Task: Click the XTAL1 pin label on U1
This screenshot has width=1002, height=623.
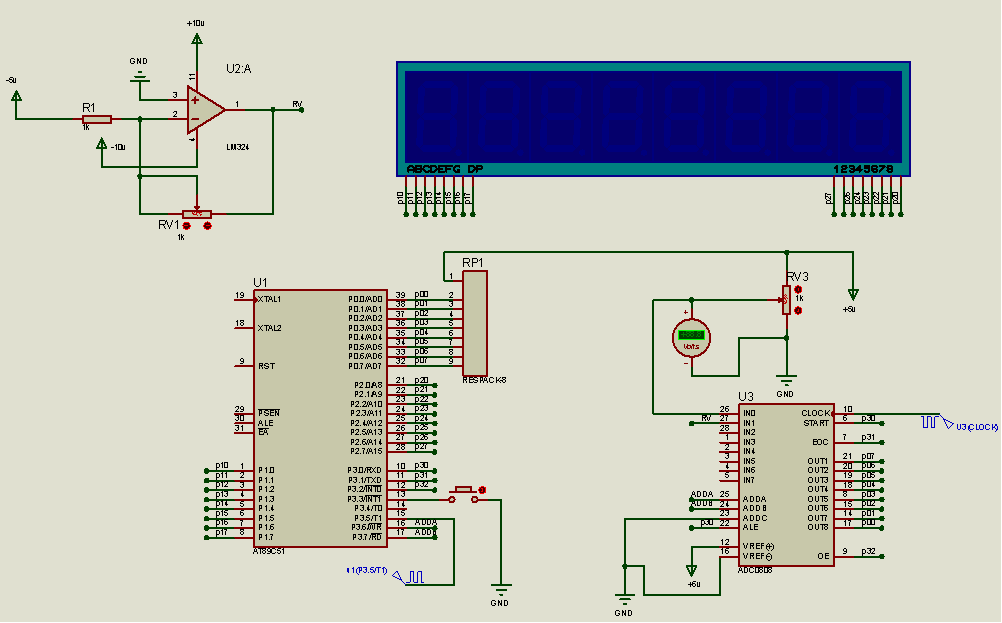Action: click(269, 299)
